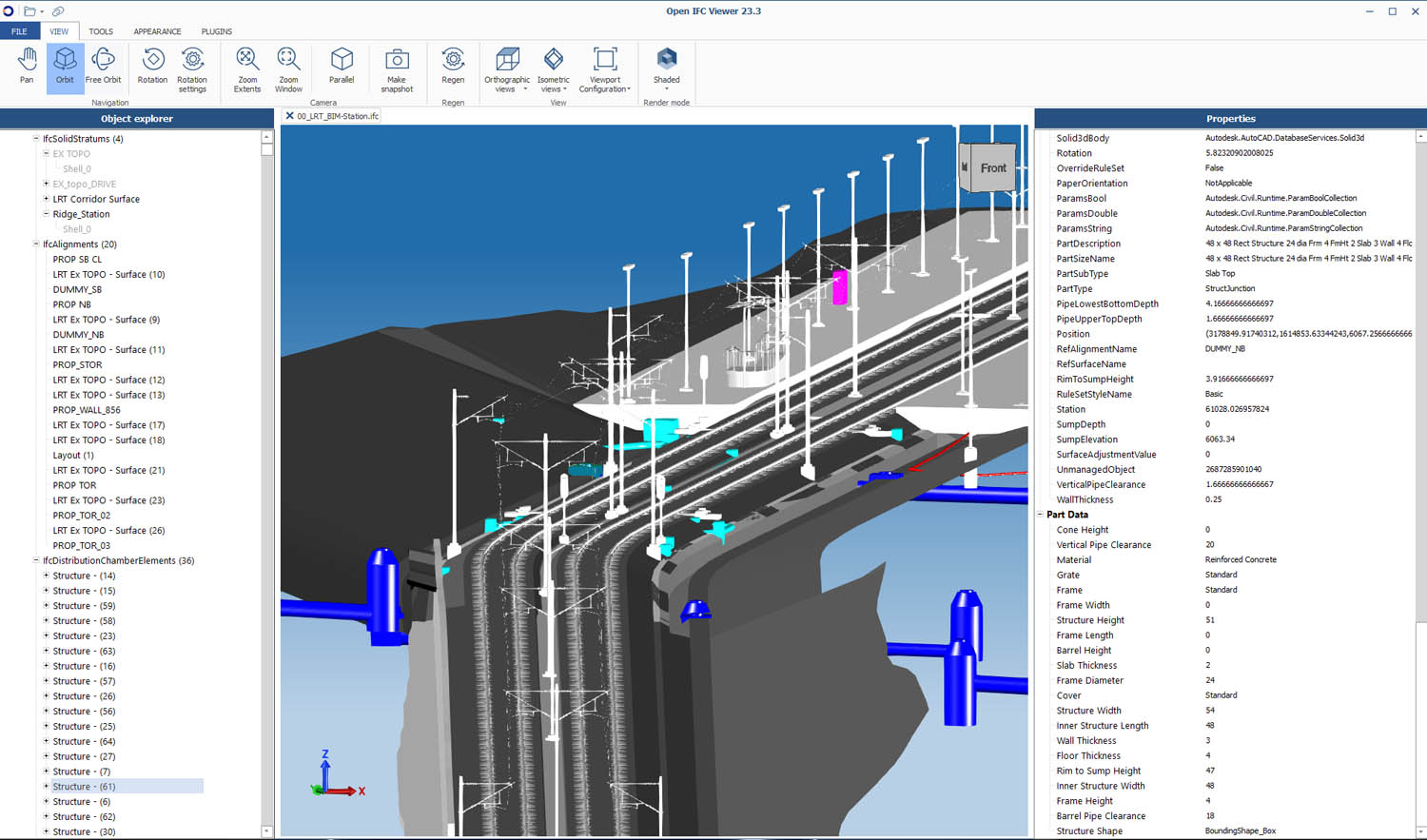The height and width of the screenshot is (840, 1427).
Task: Switch to the TOOLS ribbon tab
Action: point(101,31)
